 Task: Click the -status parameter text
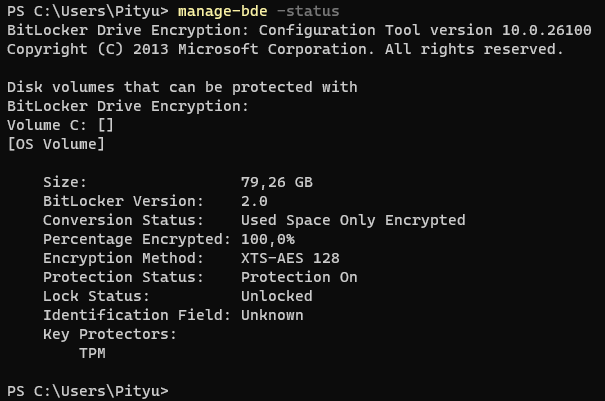coord(308,11)
